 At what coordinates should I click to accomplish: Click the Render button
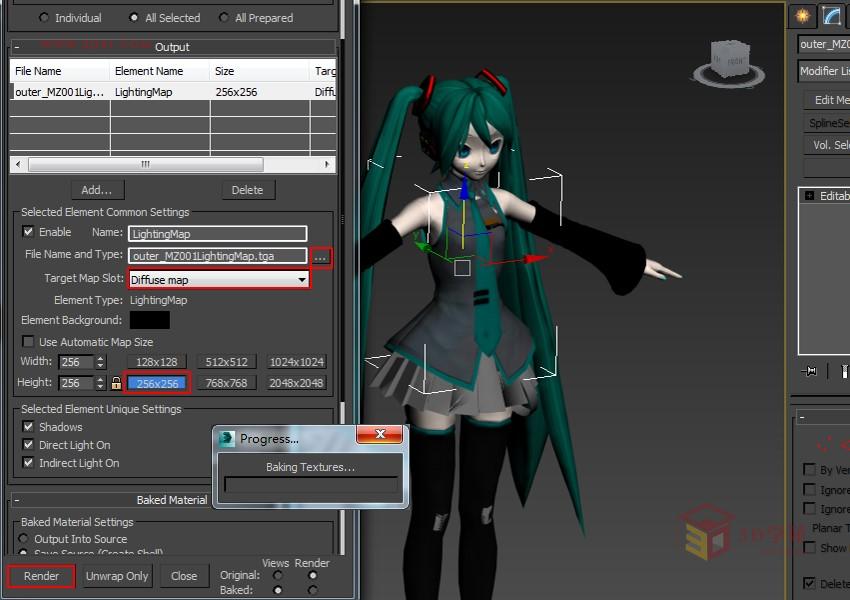[41, 576]
